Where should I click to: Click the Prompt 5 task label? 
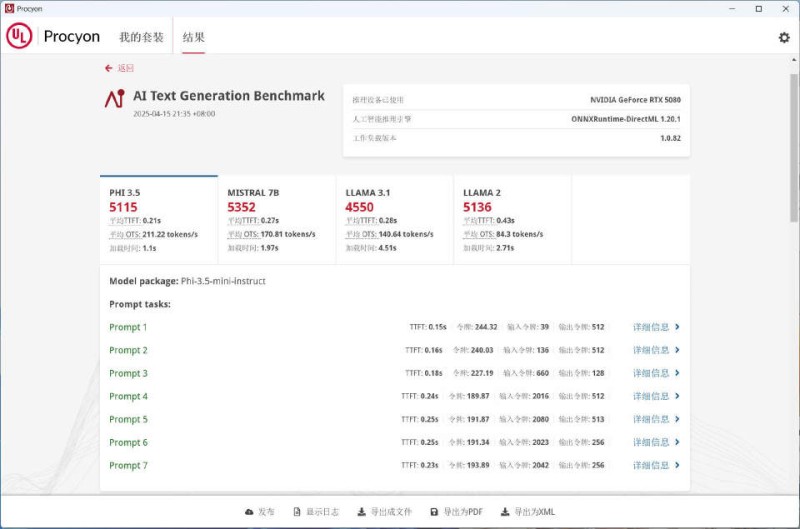coord(128,419)
